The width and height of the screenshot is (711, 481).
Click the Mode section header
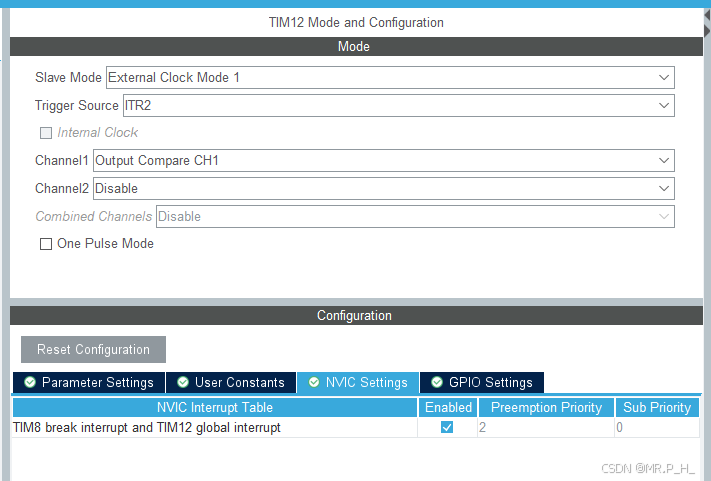tap(356, 47)
